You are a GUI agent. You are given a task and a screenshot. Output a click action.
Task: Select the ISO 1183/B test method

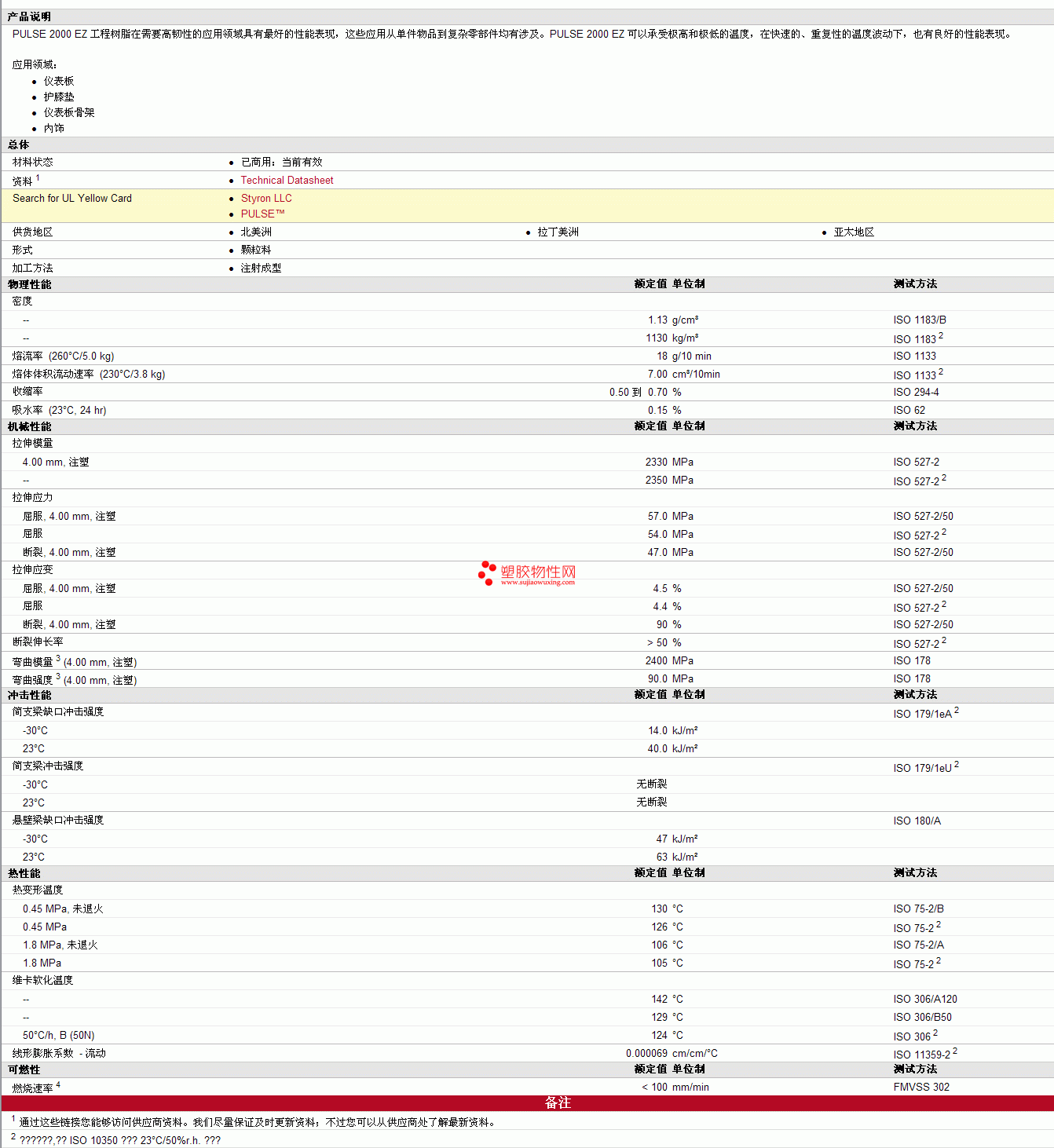coord(920,320)
